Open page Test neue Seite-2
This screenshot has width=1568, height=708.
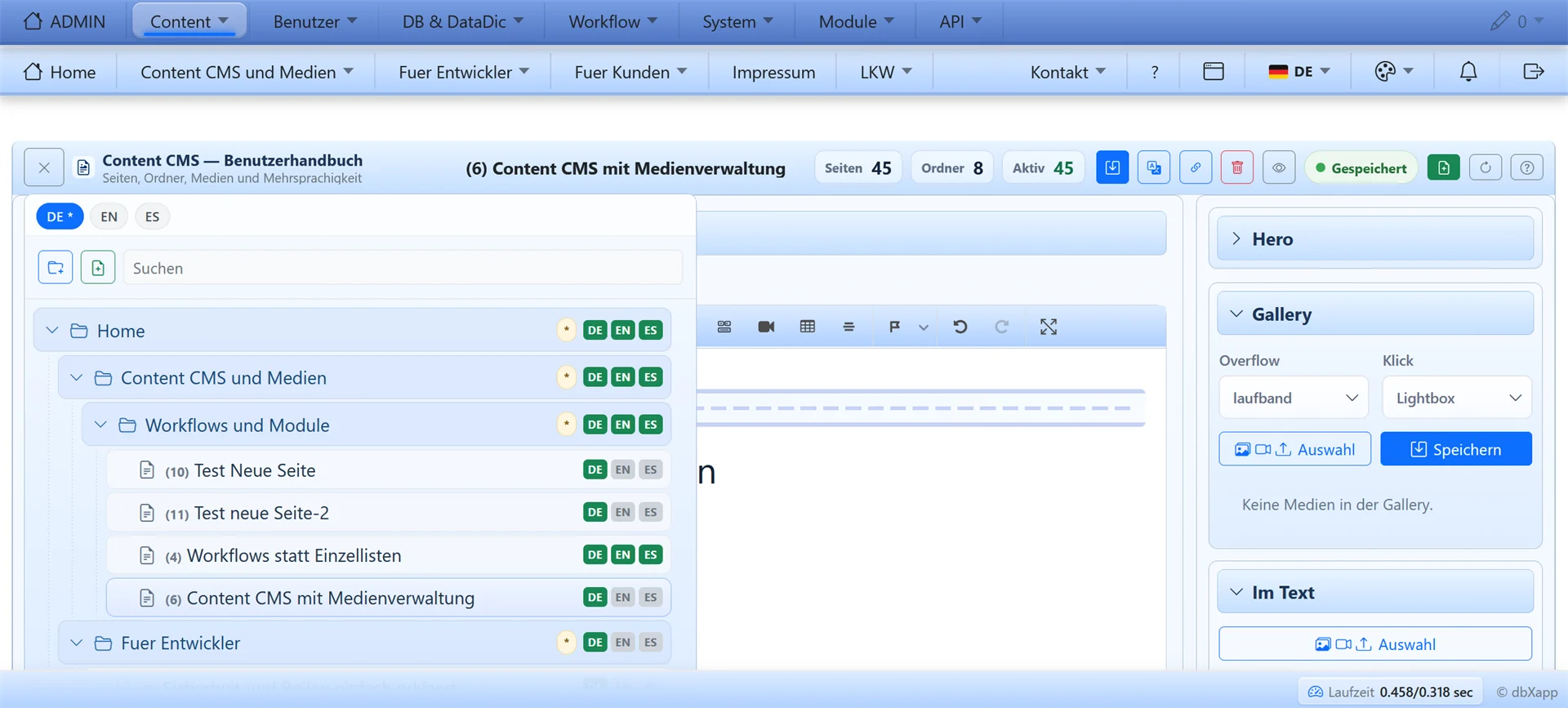pyautogui.click(x=389, y=513)
